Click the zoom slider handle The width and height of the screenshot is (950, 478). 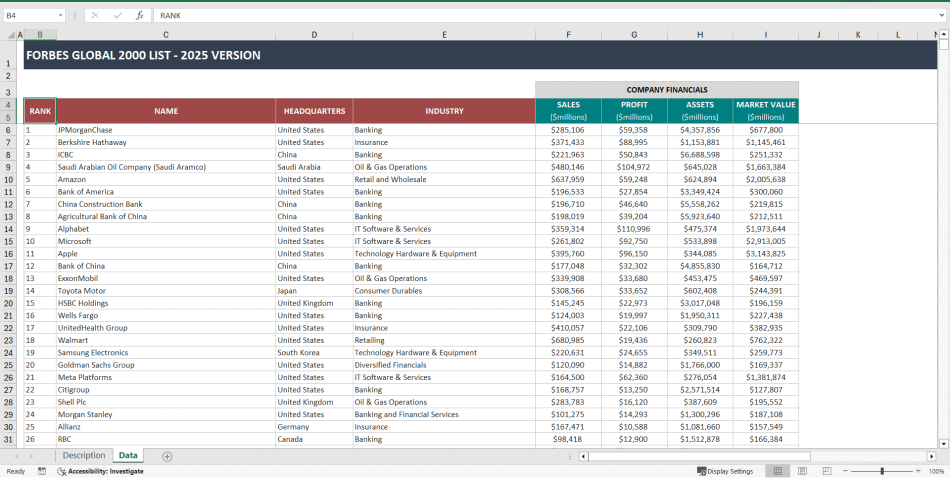882,471
